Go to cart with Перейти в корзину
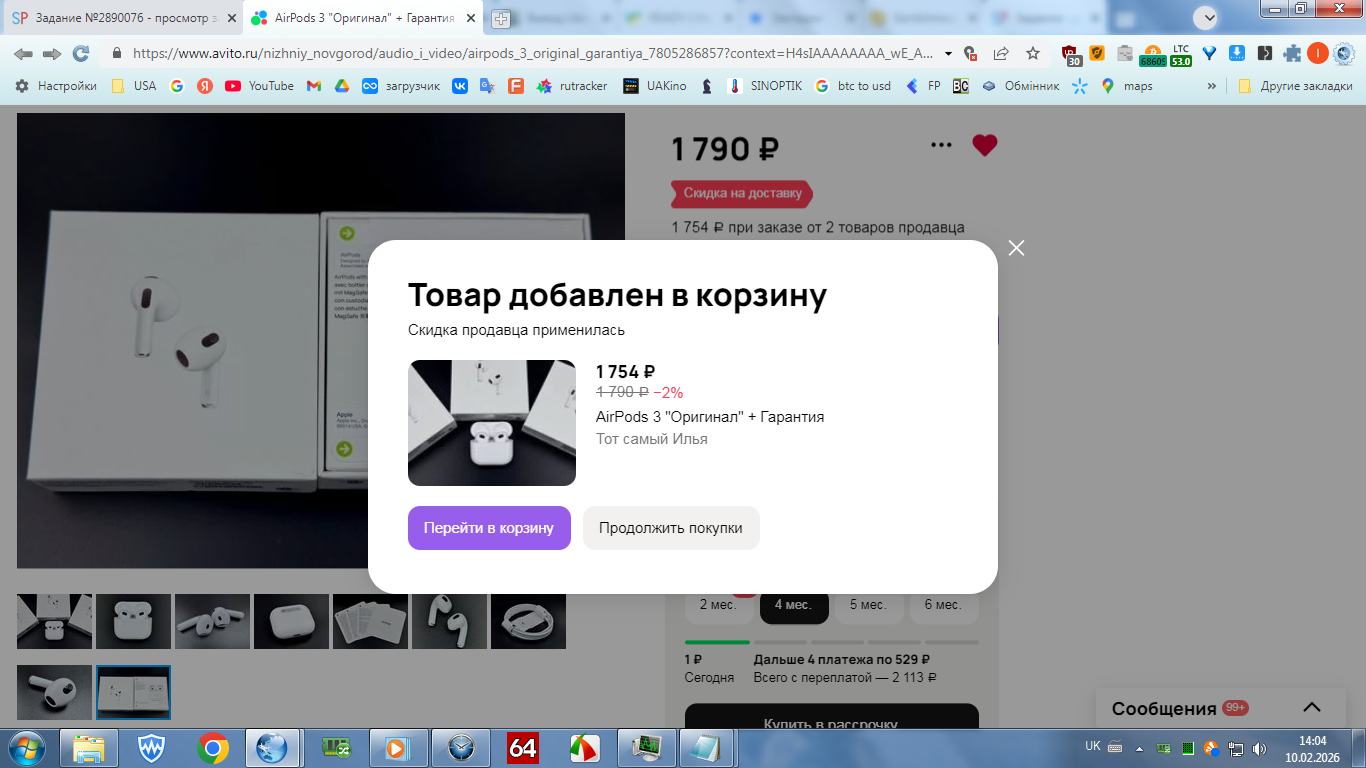This screenshot has width=1366, height=768. [x=489, y=528]
